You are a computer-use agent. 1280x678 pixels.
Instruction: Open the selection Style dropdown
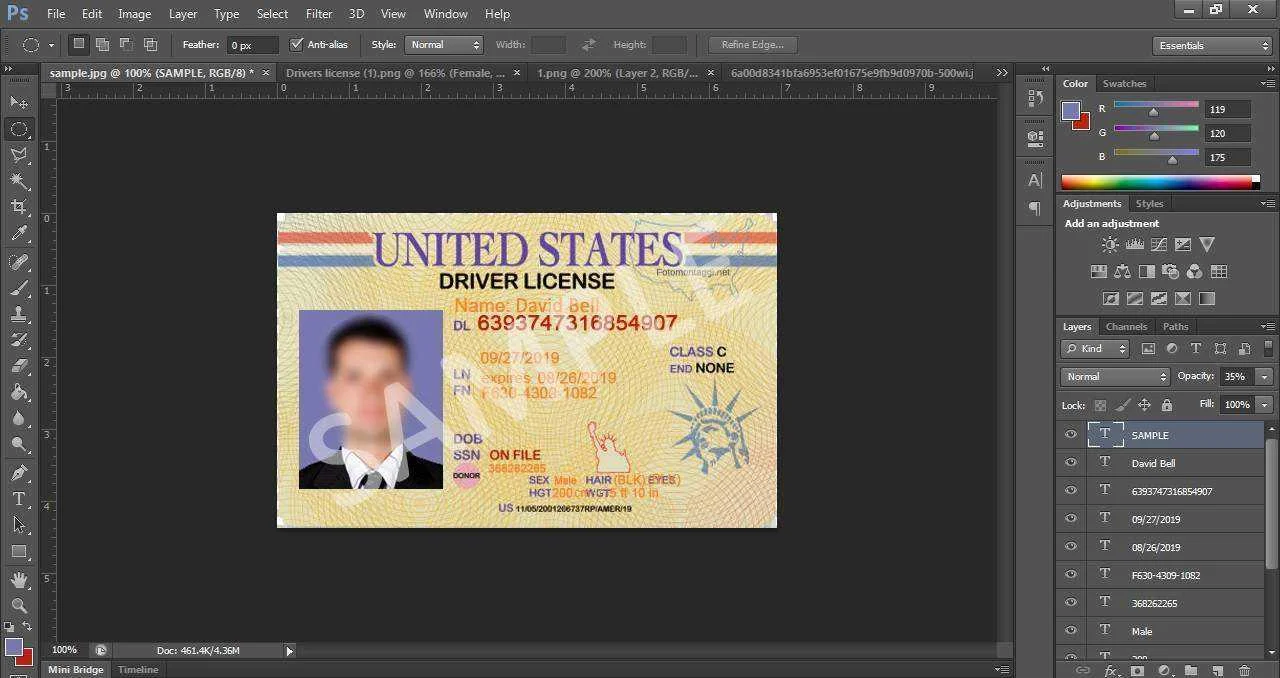pos(444,44)
